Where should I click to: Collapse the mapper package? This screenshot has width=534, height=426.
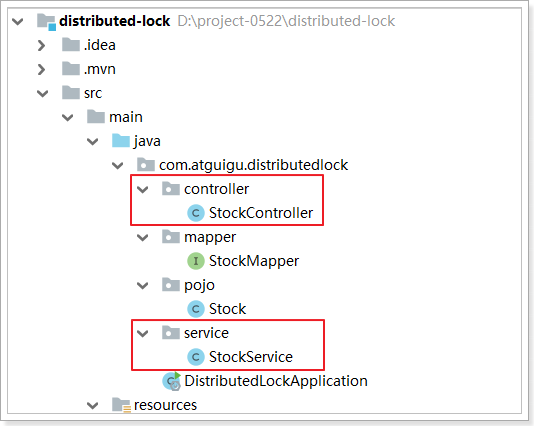[x=142, y=237]
